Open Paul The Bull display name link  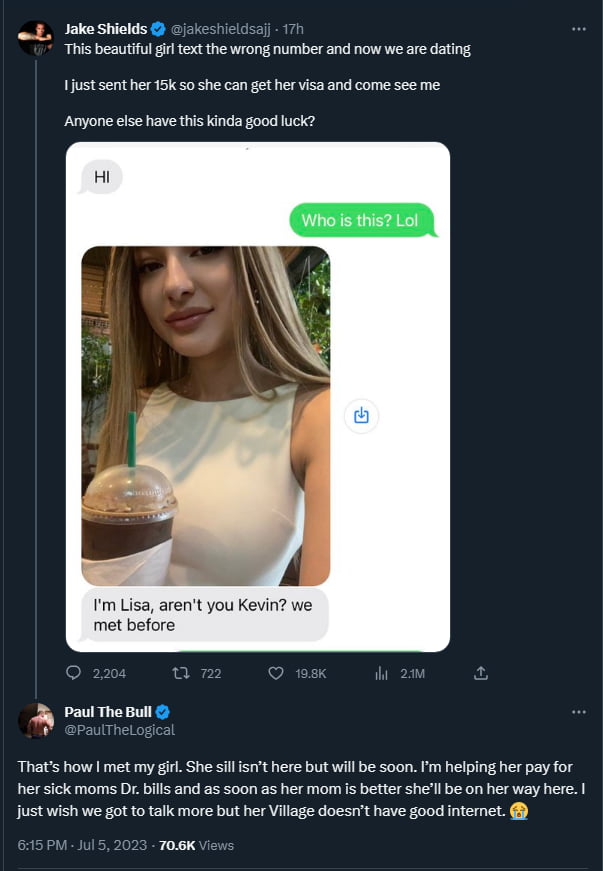coord(108,712)
